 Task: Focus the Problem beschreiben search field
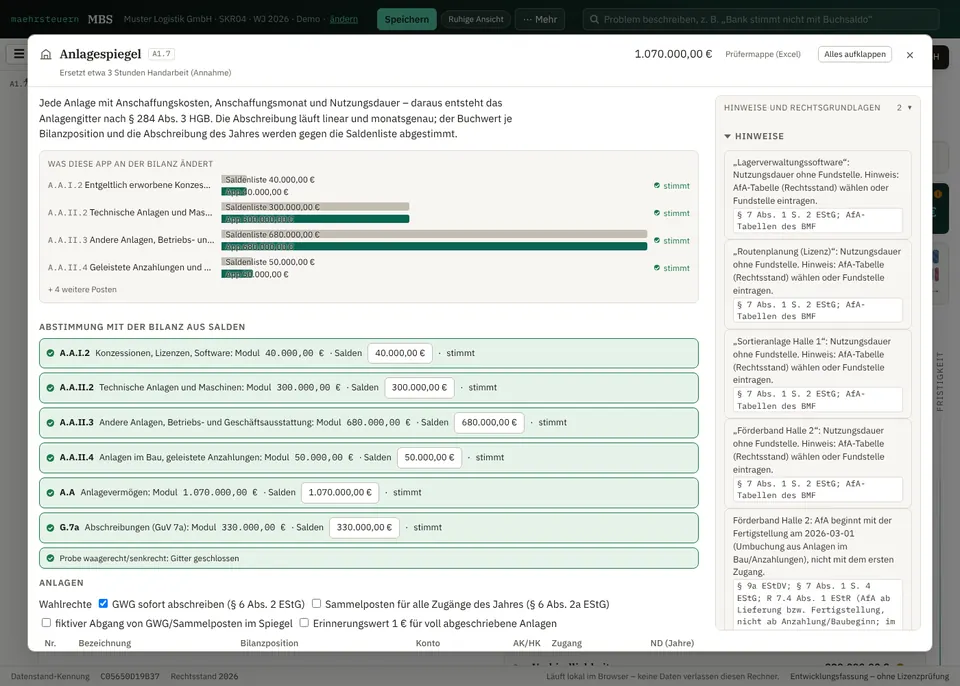pos(761,19)
